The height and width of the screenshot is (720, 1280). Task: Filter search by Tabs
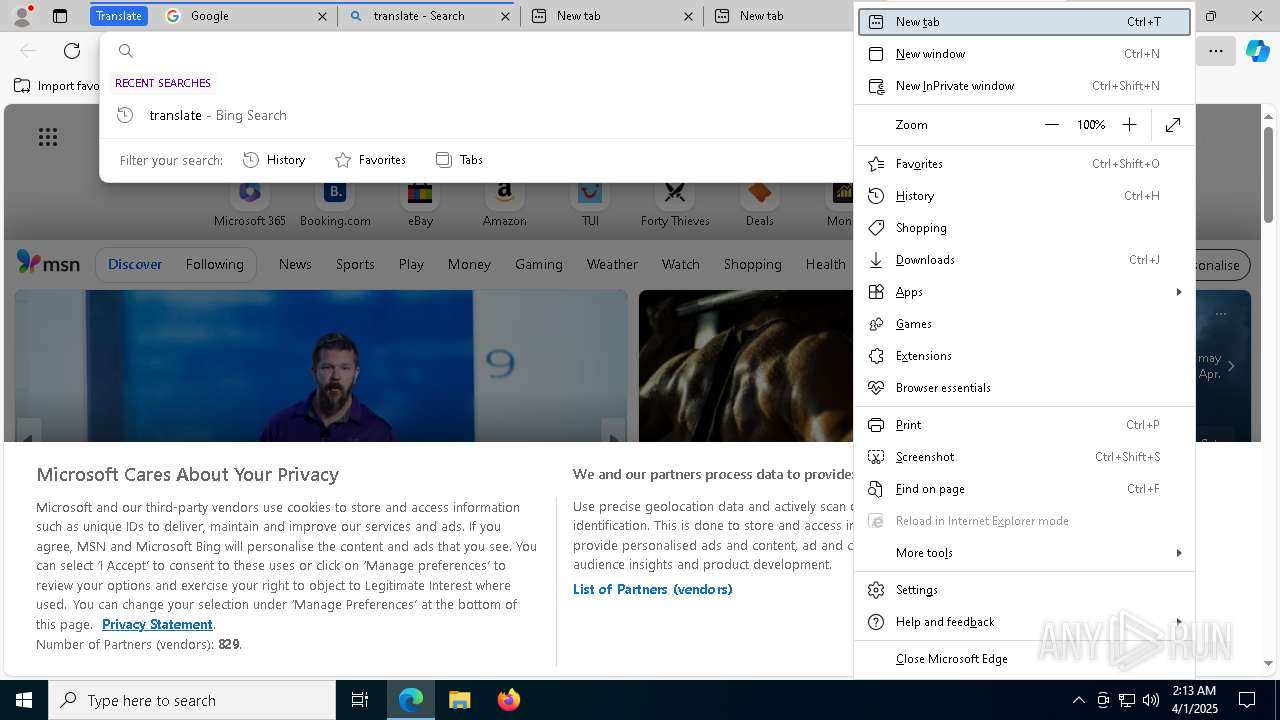coord(459,160)
